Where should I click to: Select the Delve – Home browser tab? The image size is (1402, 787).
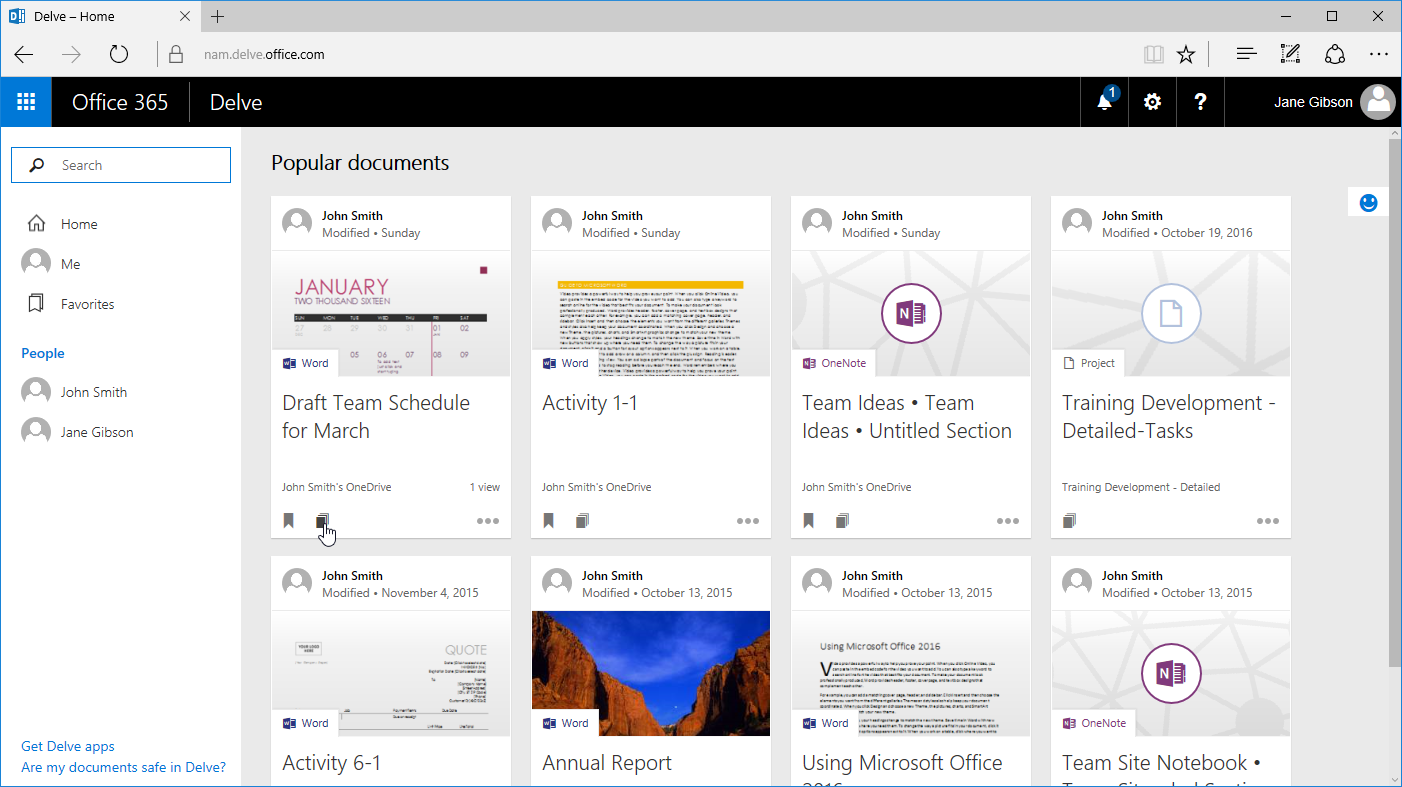coord(100,16)
